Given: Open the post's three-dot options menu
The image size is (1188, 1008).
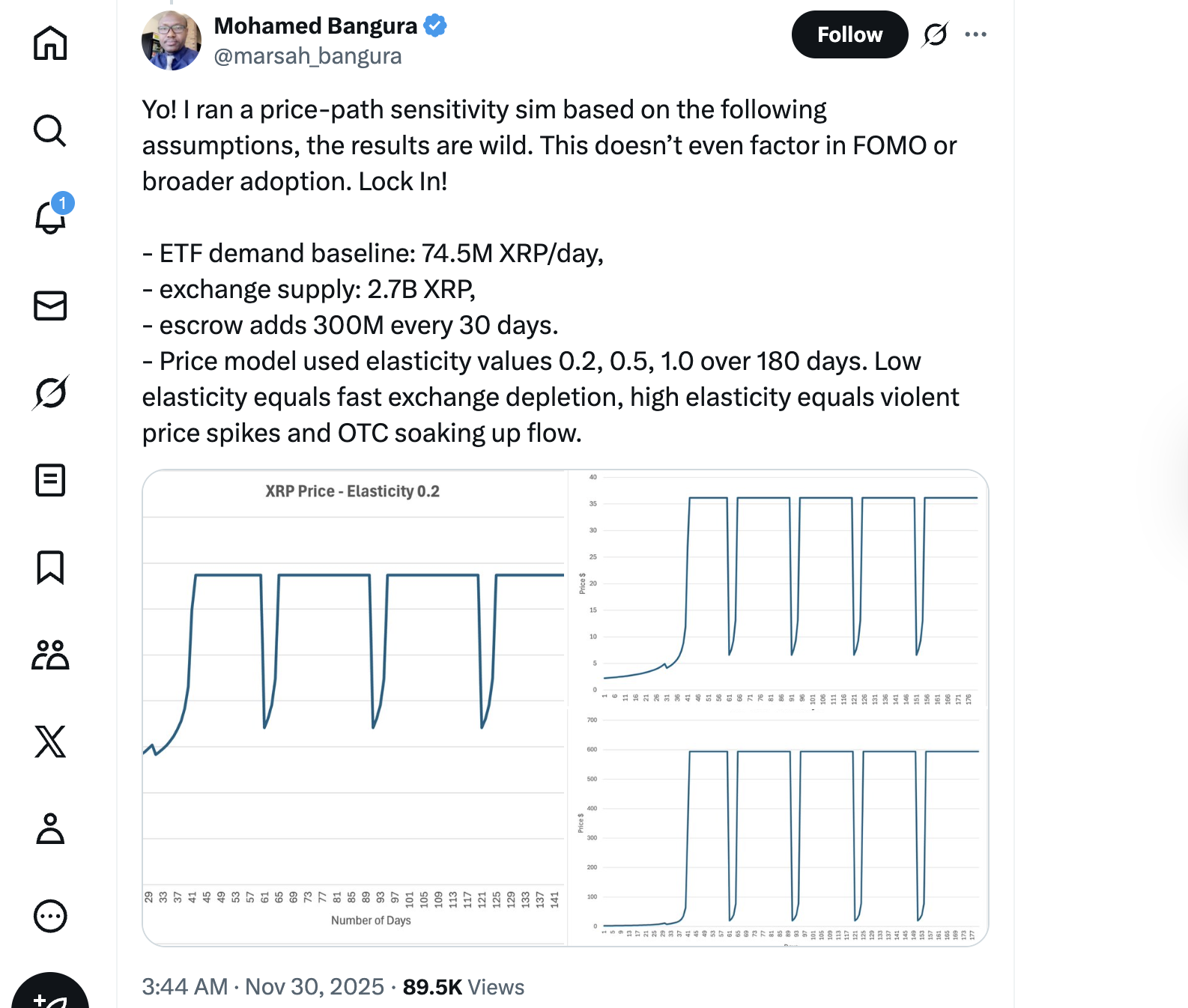Looking at the screenshot, I should (975, 34).
